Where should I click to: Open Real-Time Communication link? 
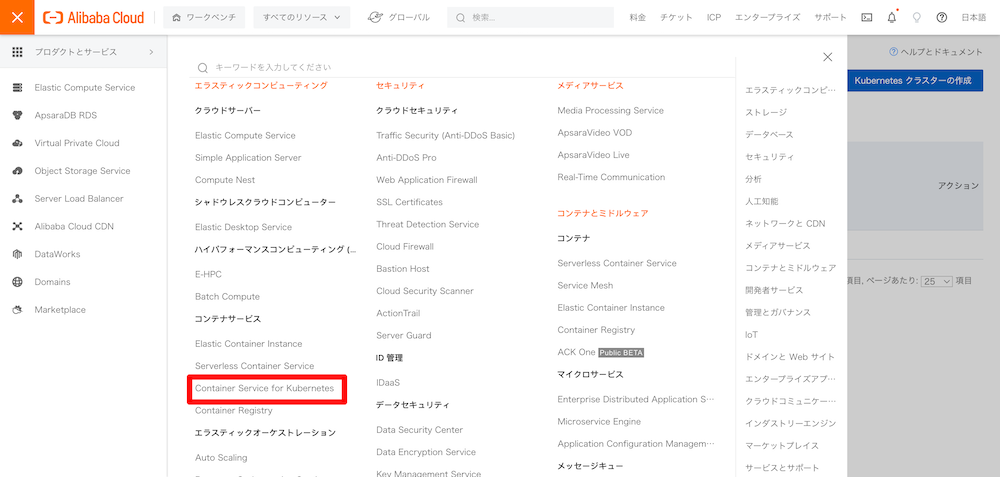pos(611,177)
